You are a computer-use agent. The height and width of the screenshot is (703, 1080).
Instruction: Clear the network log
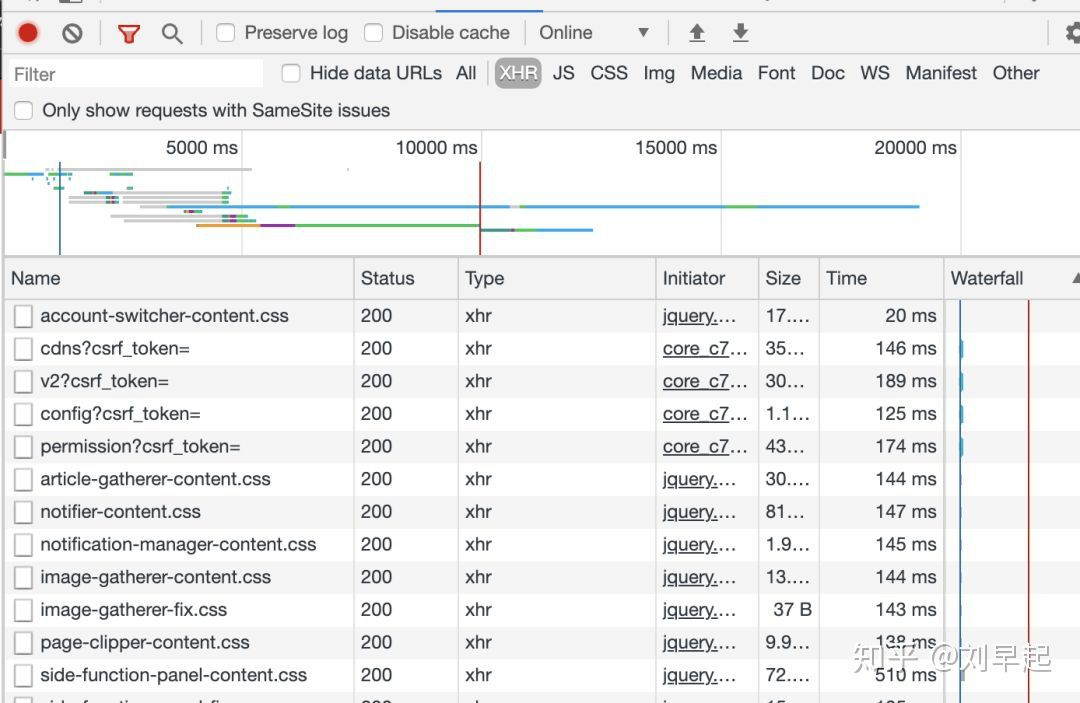(x=72, y=33)
